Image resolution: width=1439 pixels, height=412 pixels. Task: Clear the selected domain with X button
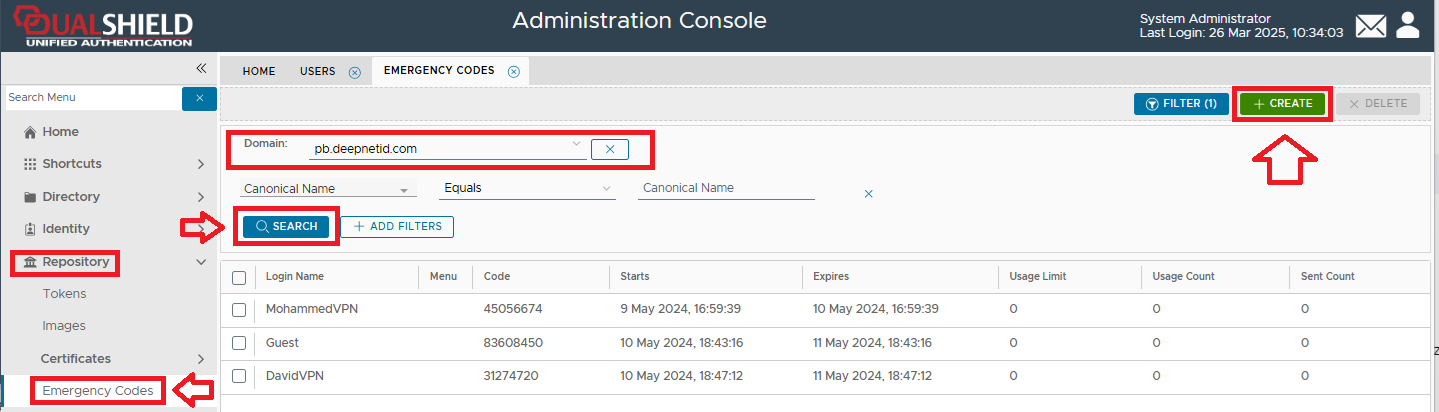click(x=609, y=150)
